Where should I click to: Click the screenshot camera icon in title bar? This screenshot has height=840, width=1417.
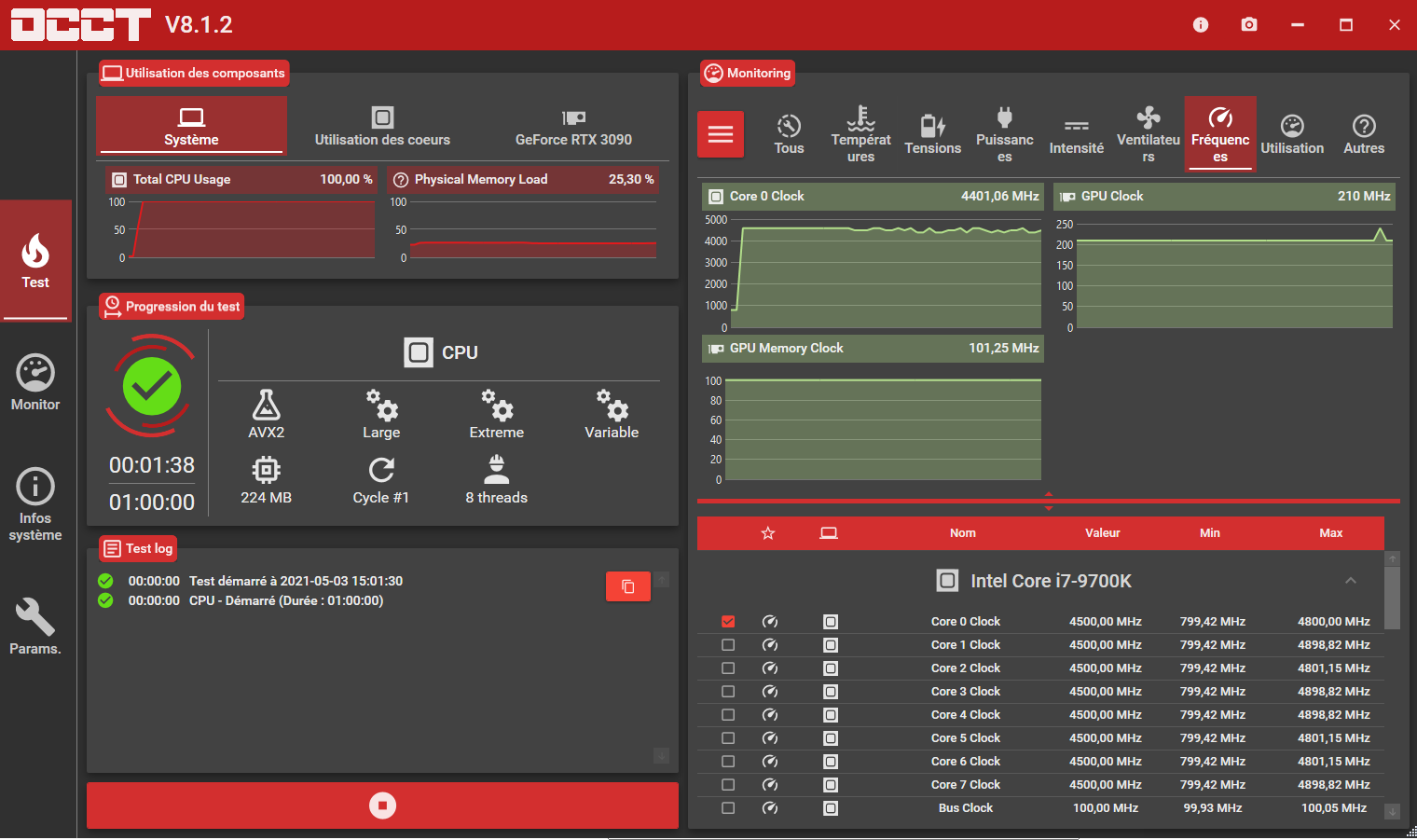(x=1249, y=25)
